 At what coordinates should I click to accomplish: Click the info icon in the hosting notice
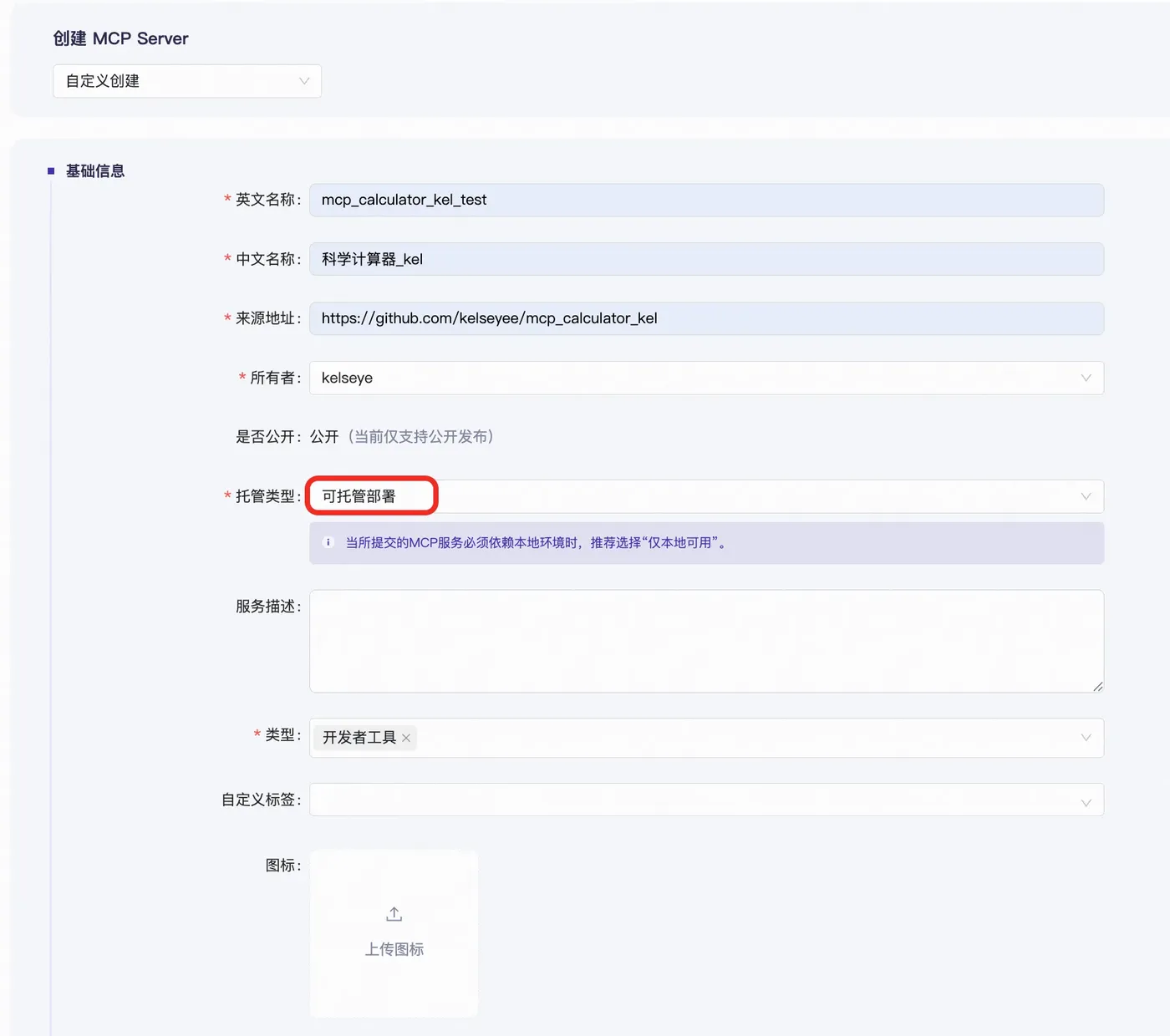[328, 542]
